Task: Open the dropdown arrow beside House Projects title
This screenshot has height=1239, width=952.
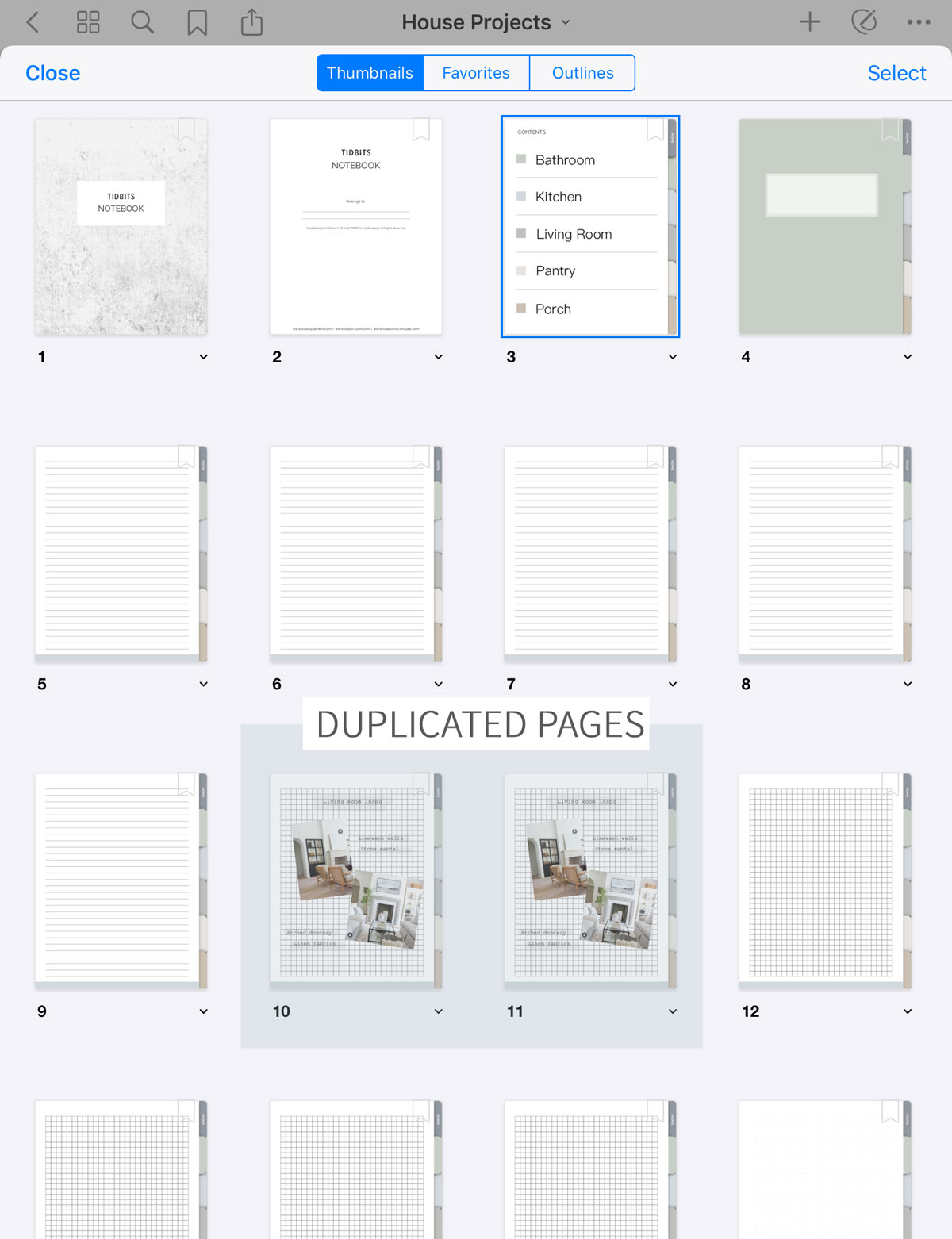Action: (565, 23)
